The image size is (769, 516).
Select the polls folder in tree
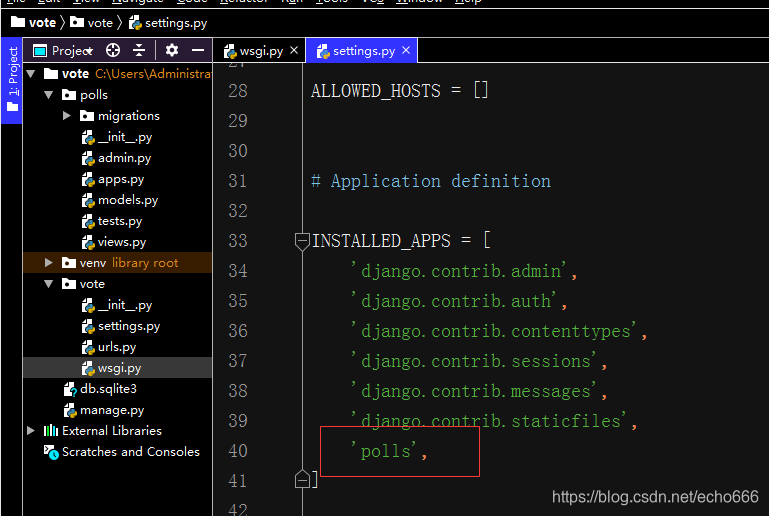(94, 95)
